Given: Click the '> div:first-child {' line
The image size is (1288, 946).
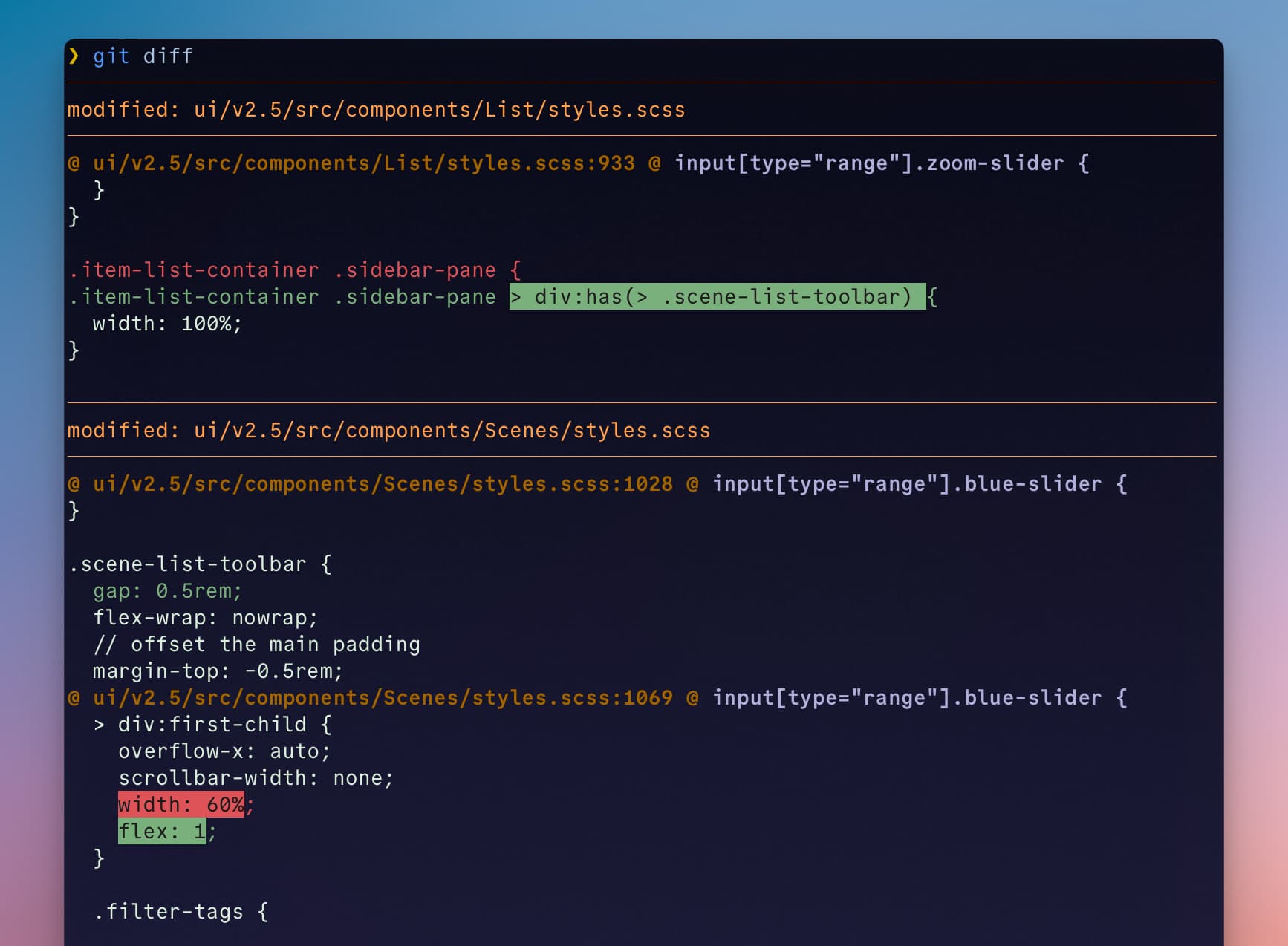Looking at the screenshot, I should [x=212, y=725].
